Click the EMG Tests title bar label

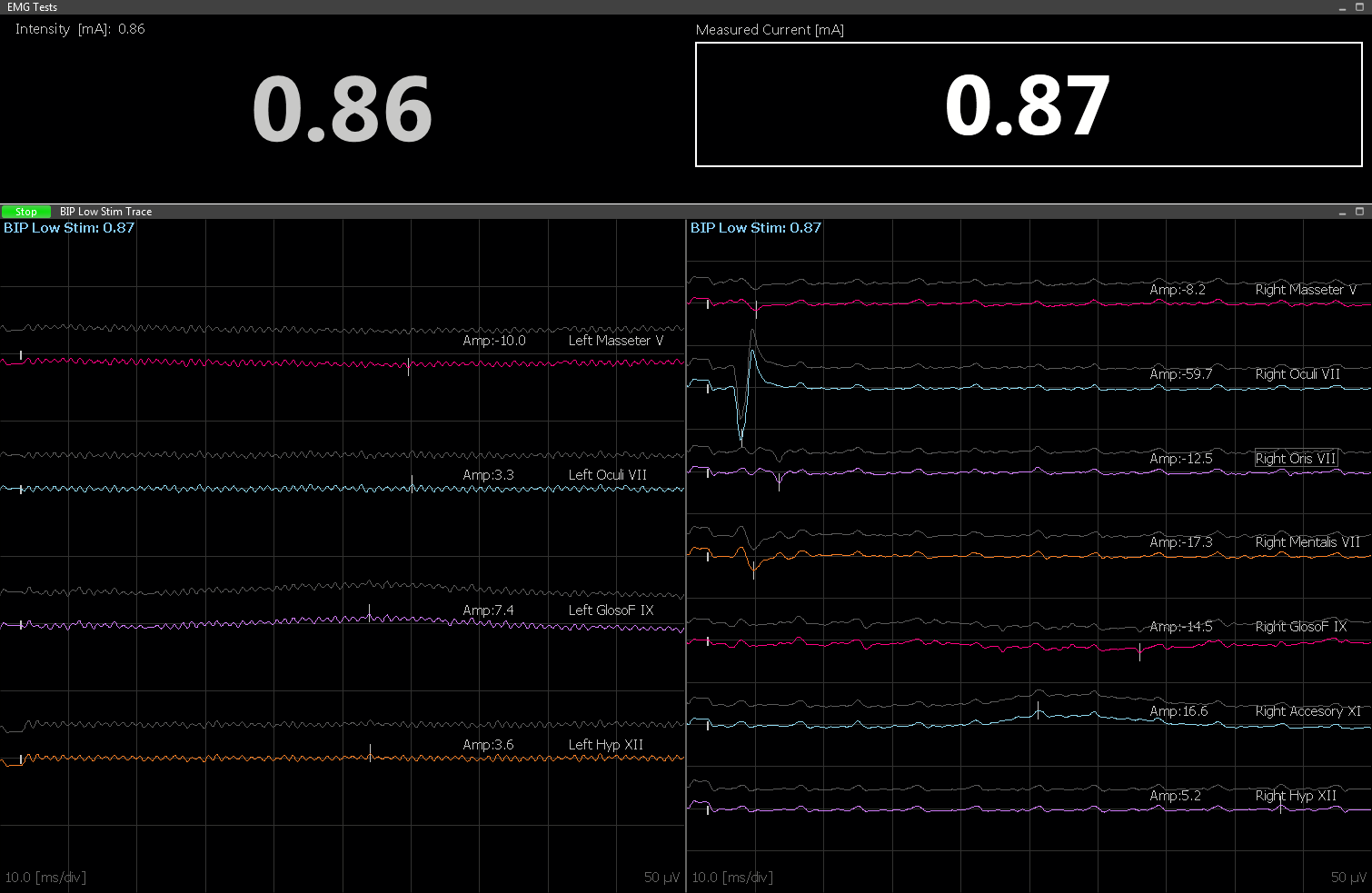[33, 6]
